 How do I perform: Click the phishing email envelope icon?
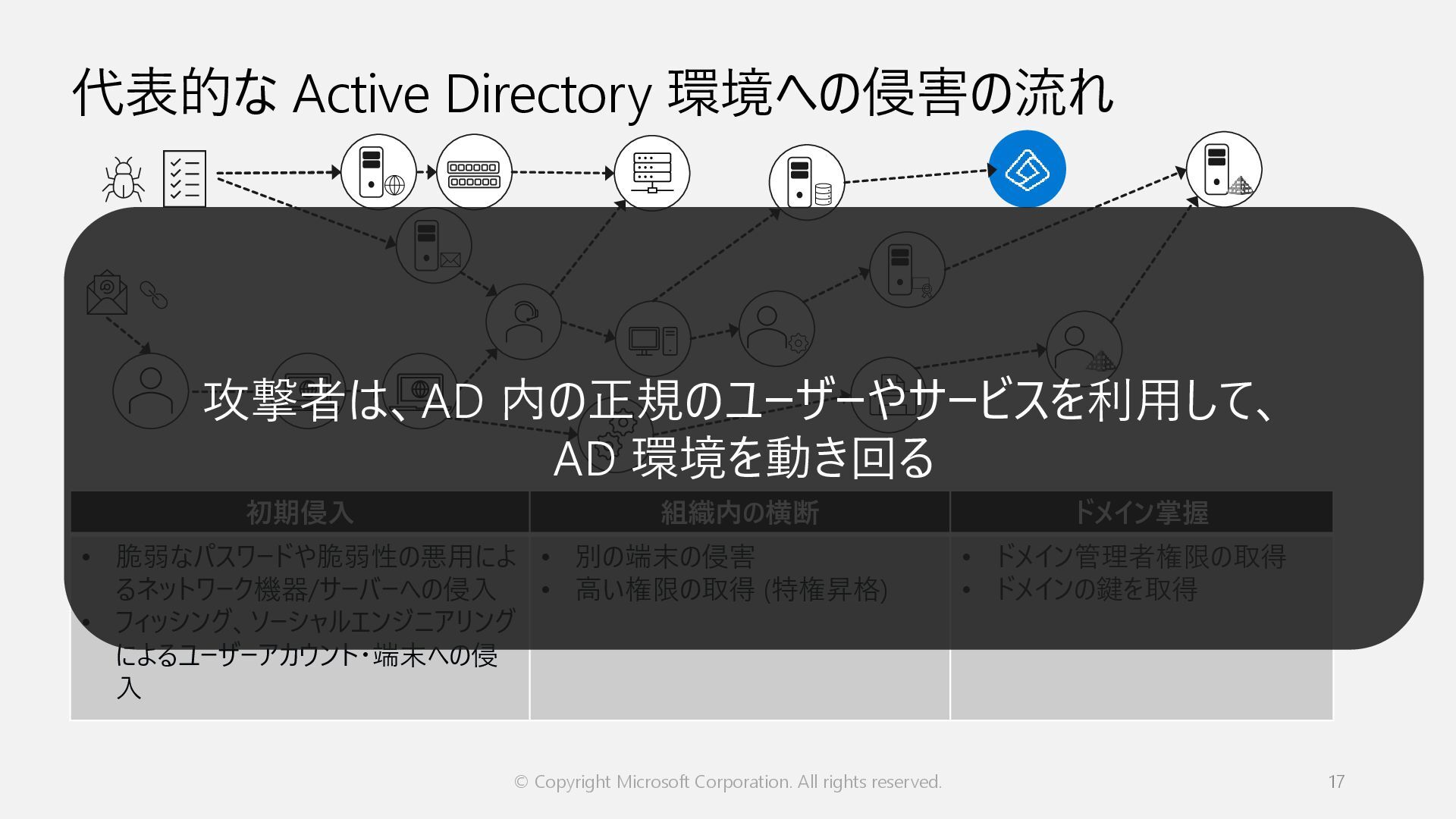[107, 293]
